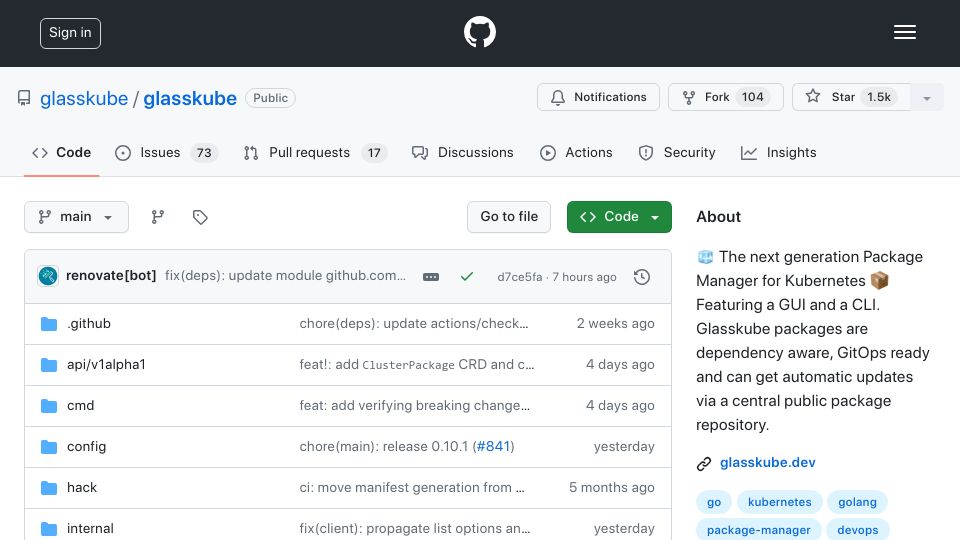This screenshot has height=540, width=960.
Task: Visit the glasskube.dev website link
Action: pos(768,462)
